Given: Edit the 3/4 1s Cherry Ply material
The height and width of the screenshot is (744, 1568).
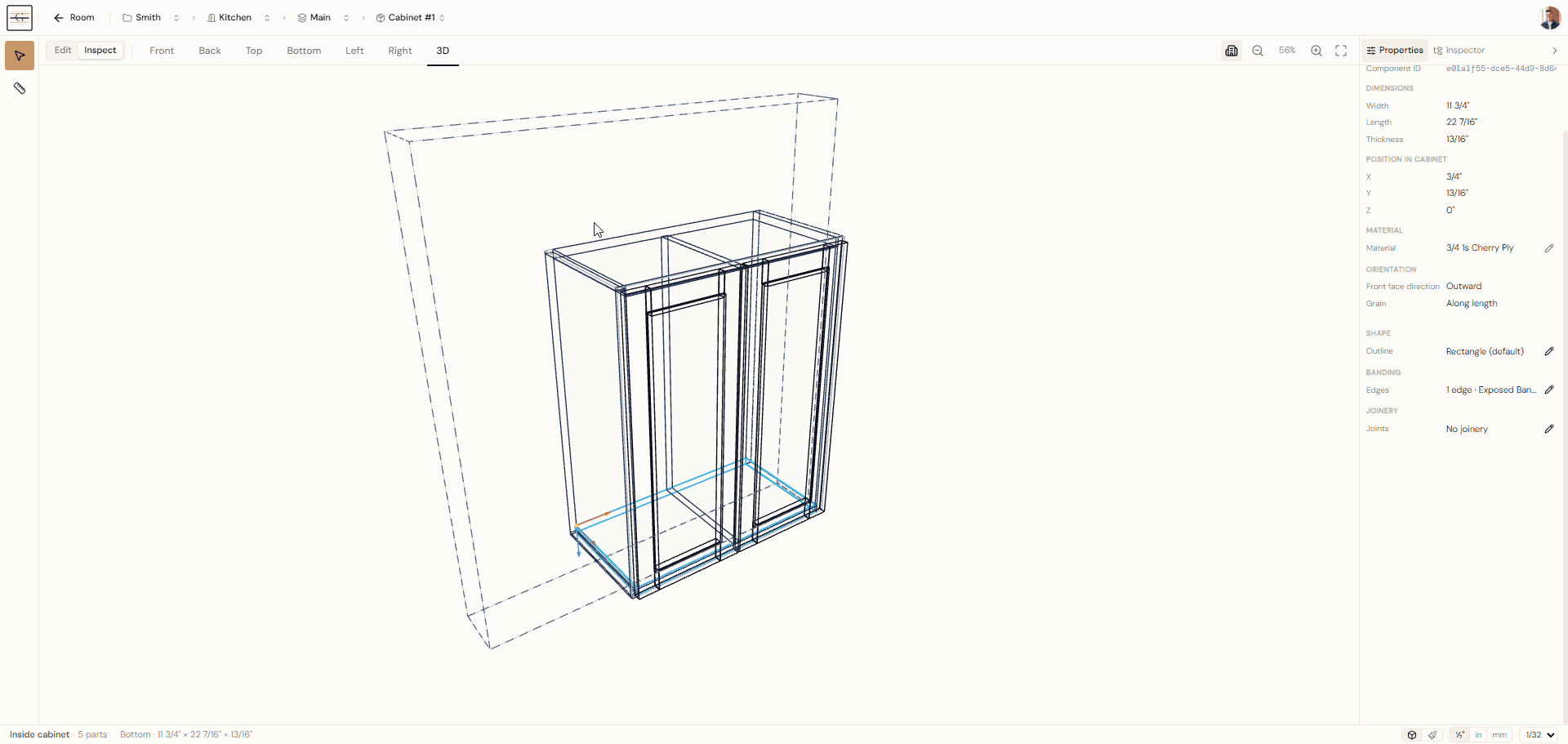Looking at the screenshot, I should click(1549, 248).
